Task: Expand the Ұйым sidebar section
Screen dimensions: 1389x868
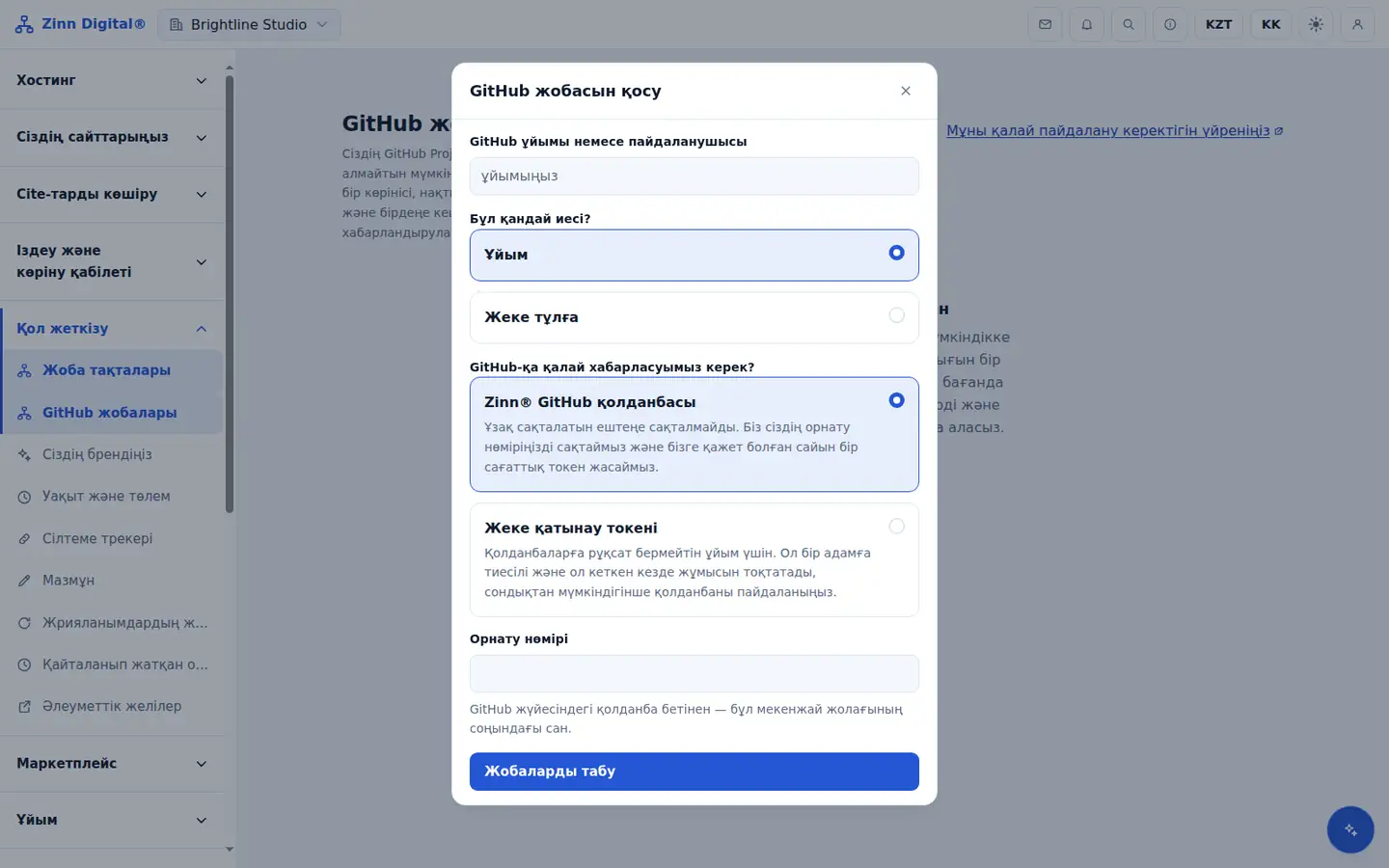Action: [112, 820]
